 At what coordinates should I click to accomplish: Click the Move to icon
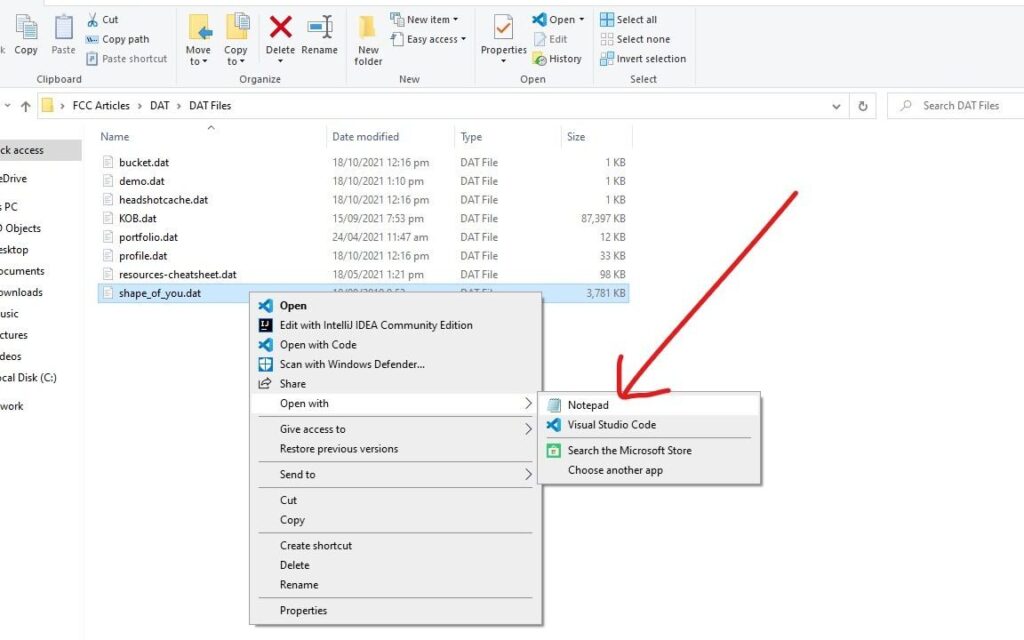(x=198, y=30)
